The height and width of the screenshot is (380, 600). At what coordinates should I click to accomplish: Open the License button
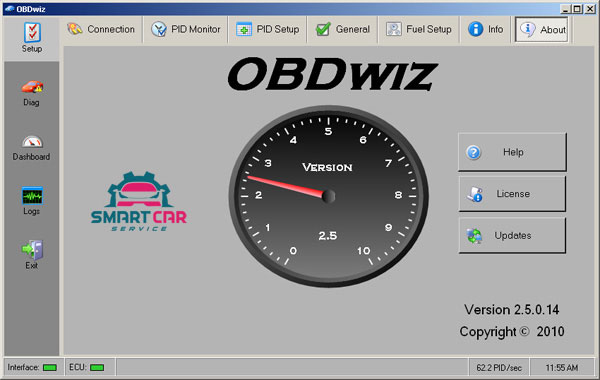512,194
